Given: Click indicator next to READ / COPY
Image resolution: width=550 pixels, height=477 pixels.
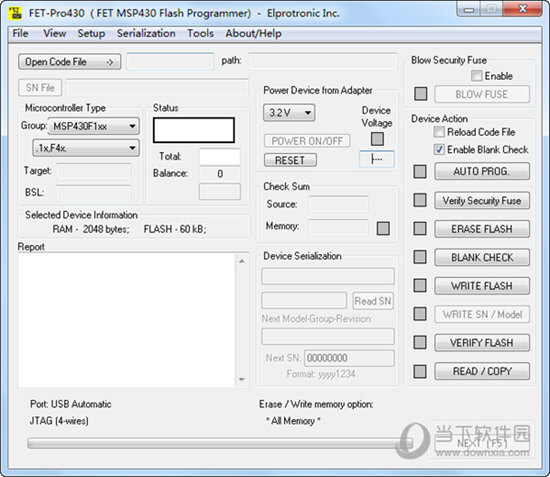Looking at the screenshot, I should coord(420,371).
